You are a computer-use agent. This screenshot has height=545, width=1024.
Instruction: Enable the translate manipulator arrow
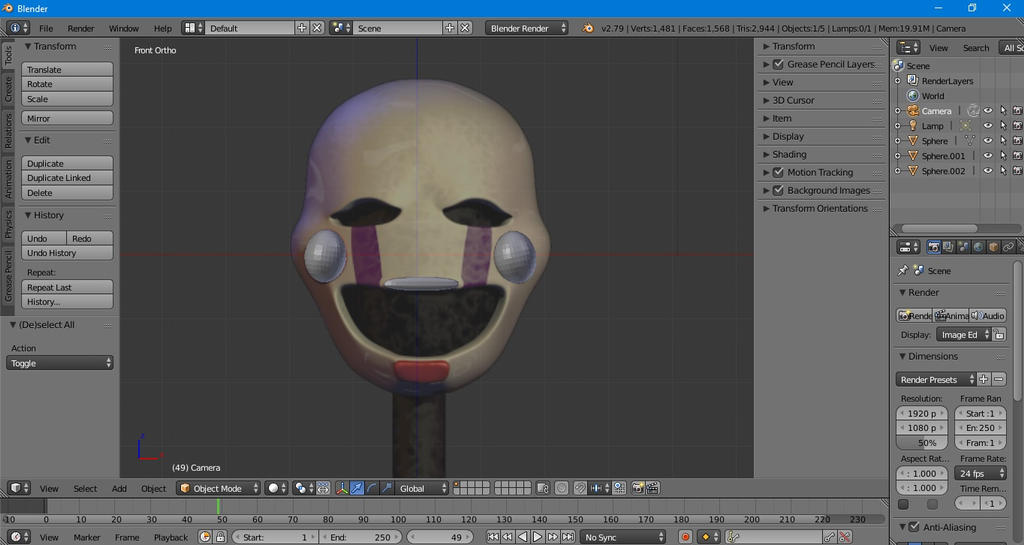(357, 488)
